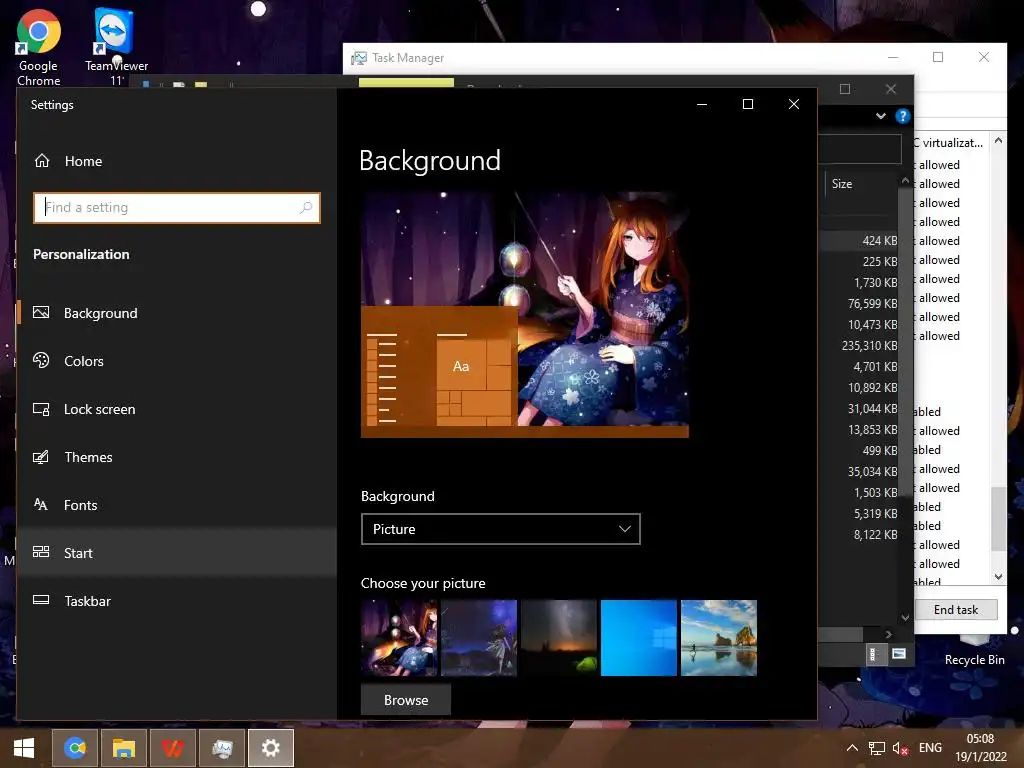Choose the blue Windows logo wallpaper thumbnail
Viewport: 1024px width, 768px height.
point(638,638)
